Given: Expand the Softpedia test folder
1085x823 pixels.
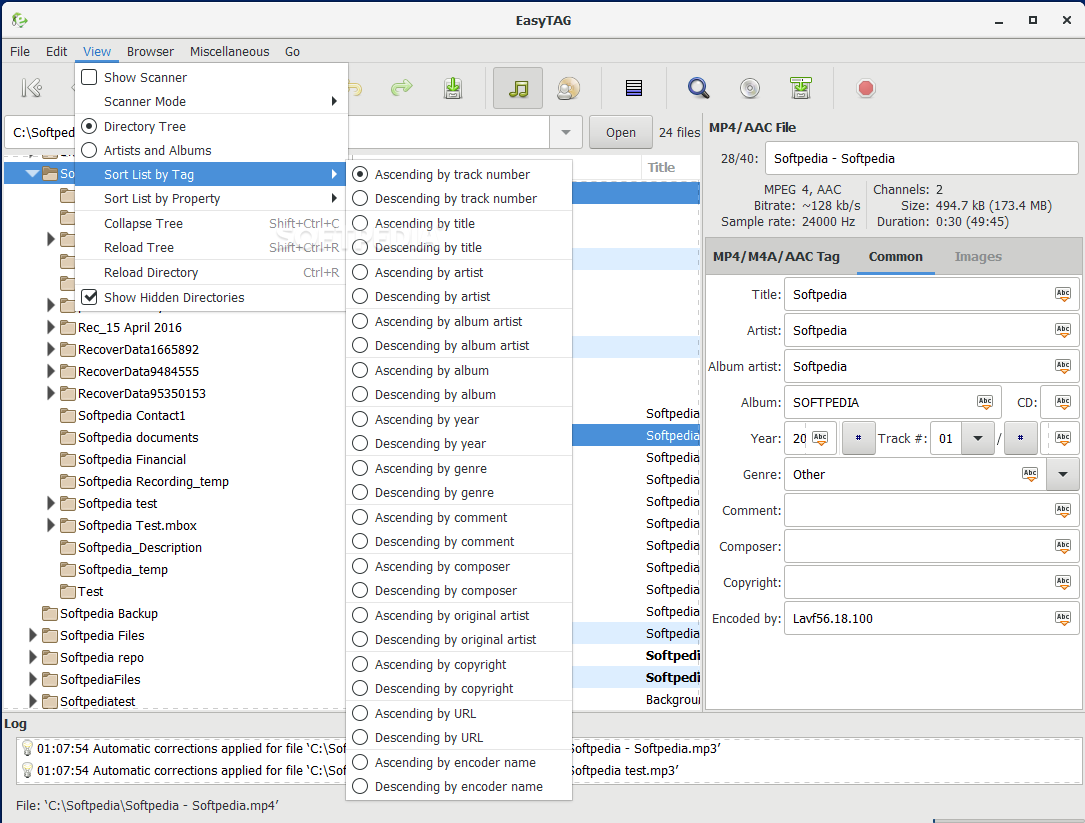Looking at the screenshot, I should (x=51, y=503).
